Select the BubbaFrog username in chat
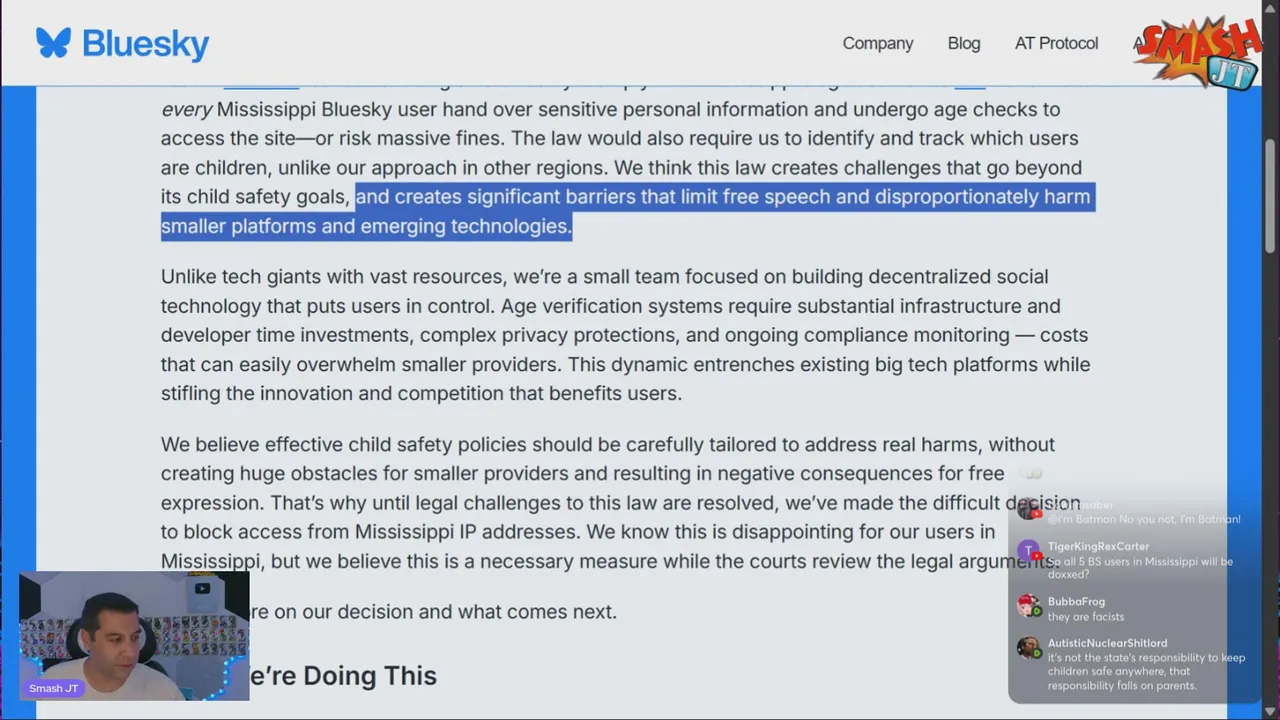The image size is (1280, 720). point(1076,601)
